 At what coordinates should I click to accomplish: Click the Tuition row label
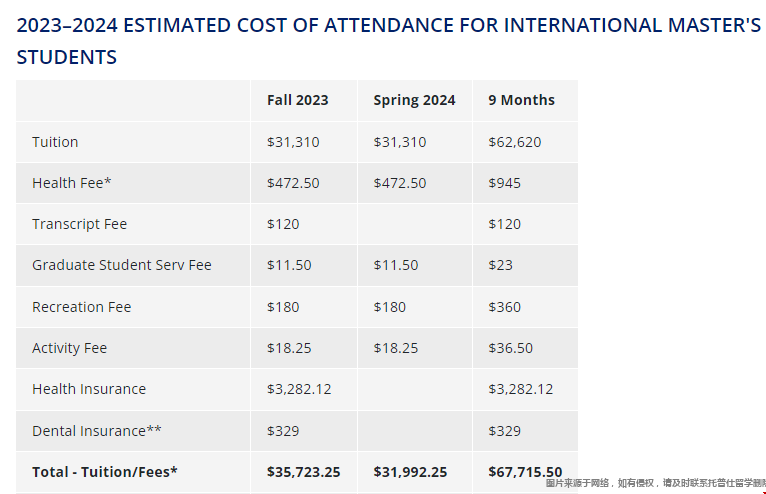click(55, 142)
